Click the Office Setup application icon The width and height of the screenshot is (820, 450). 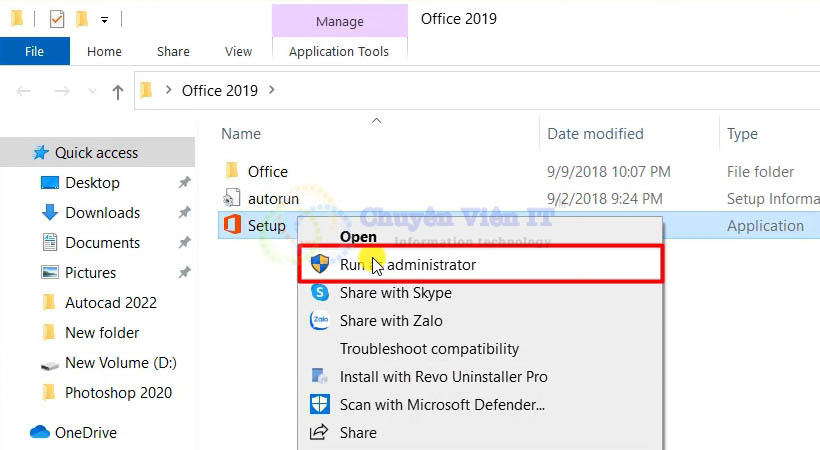tap(232, 226)
